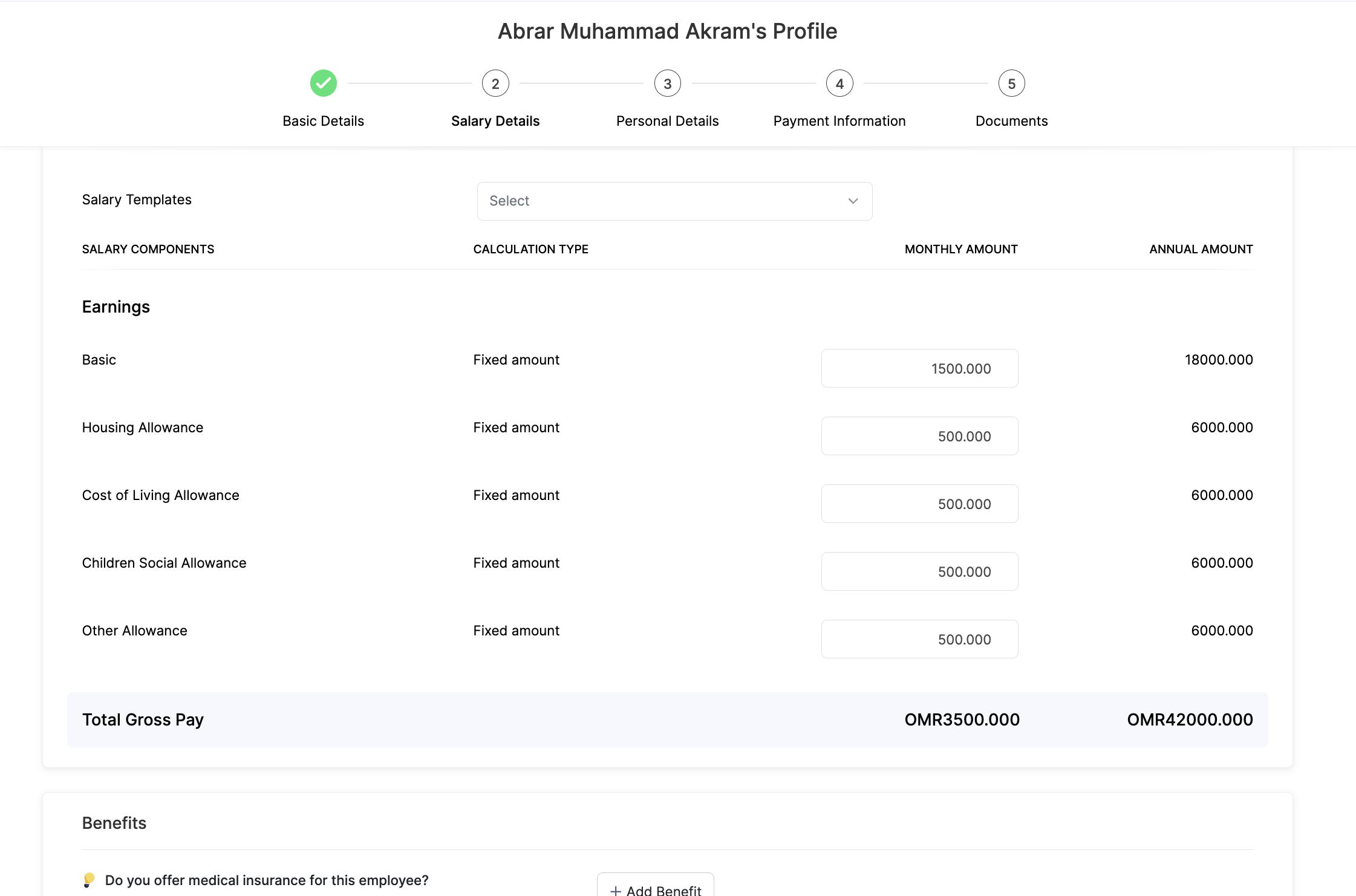Screen dimensions: 1356x896
Task: Return to Basic Details step label
Action: click(323, 121)
